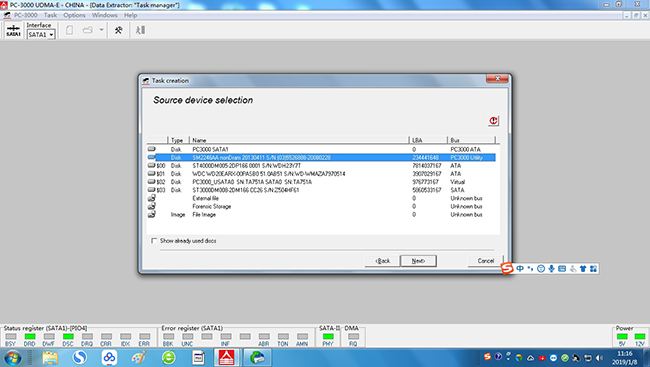
Task: Click the volume speaker tray icon
Action: (x=599, y=357)
